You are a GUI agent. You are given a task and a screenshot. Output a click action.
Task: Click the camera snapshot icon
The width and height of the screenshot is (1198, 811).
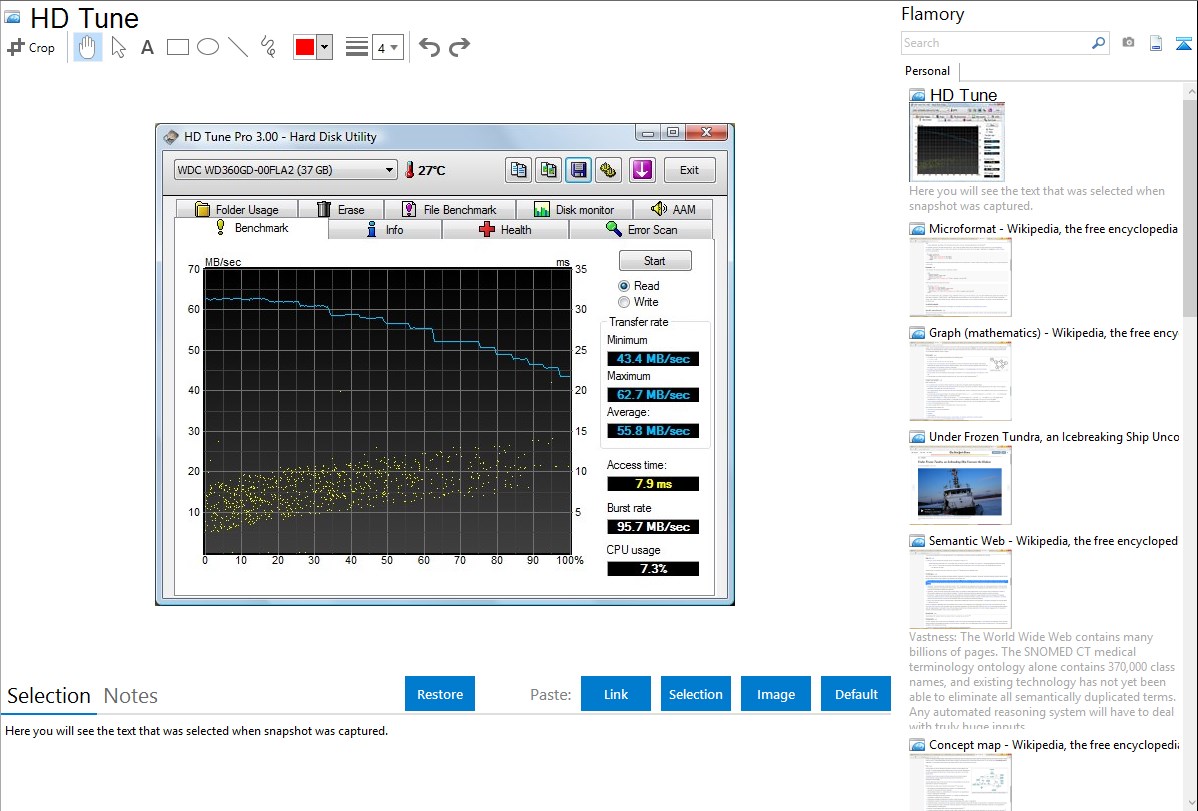(x=1128, y=43)
